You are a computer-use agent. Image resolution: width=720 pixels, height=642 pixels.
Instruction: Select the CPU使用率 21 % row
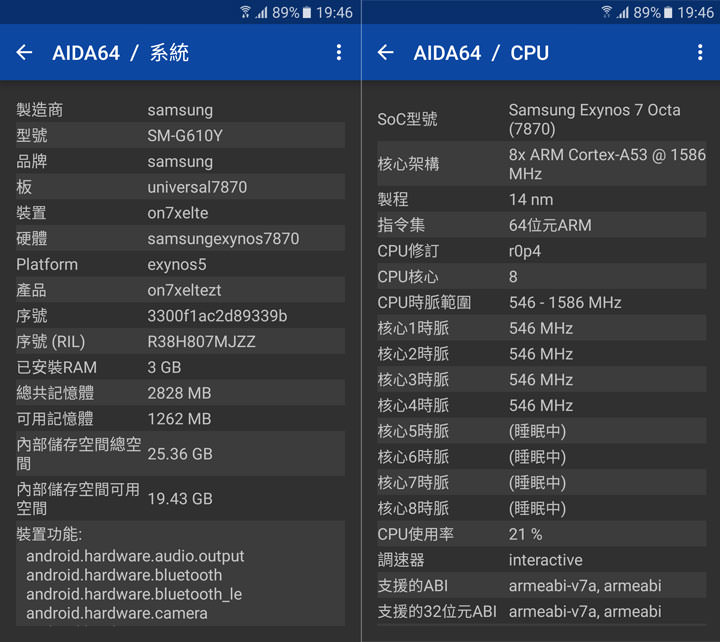pos(541,534)
